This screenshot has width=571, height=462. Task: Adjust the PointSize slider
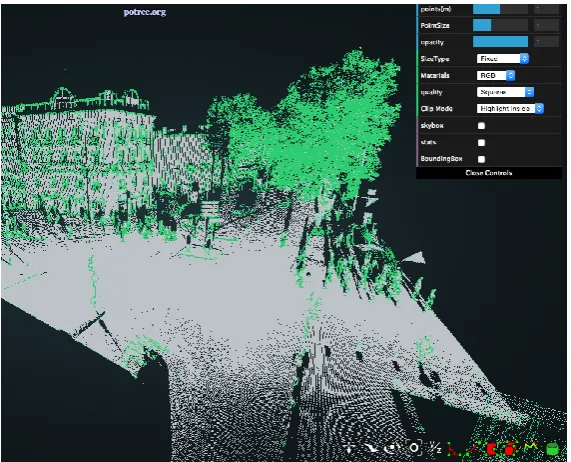tap(500, 25)
